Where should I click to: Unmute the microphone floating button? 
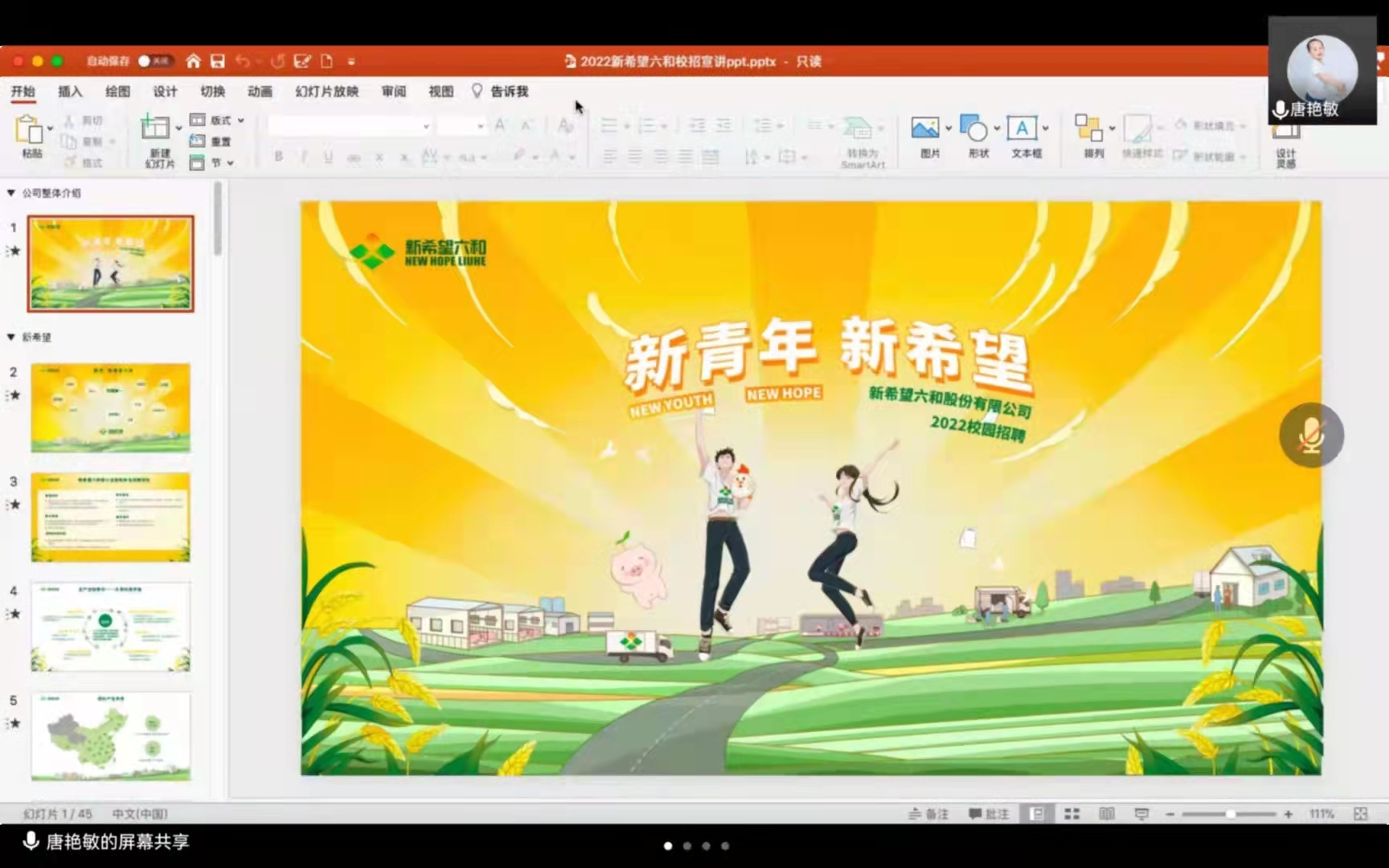[1311, 435]
